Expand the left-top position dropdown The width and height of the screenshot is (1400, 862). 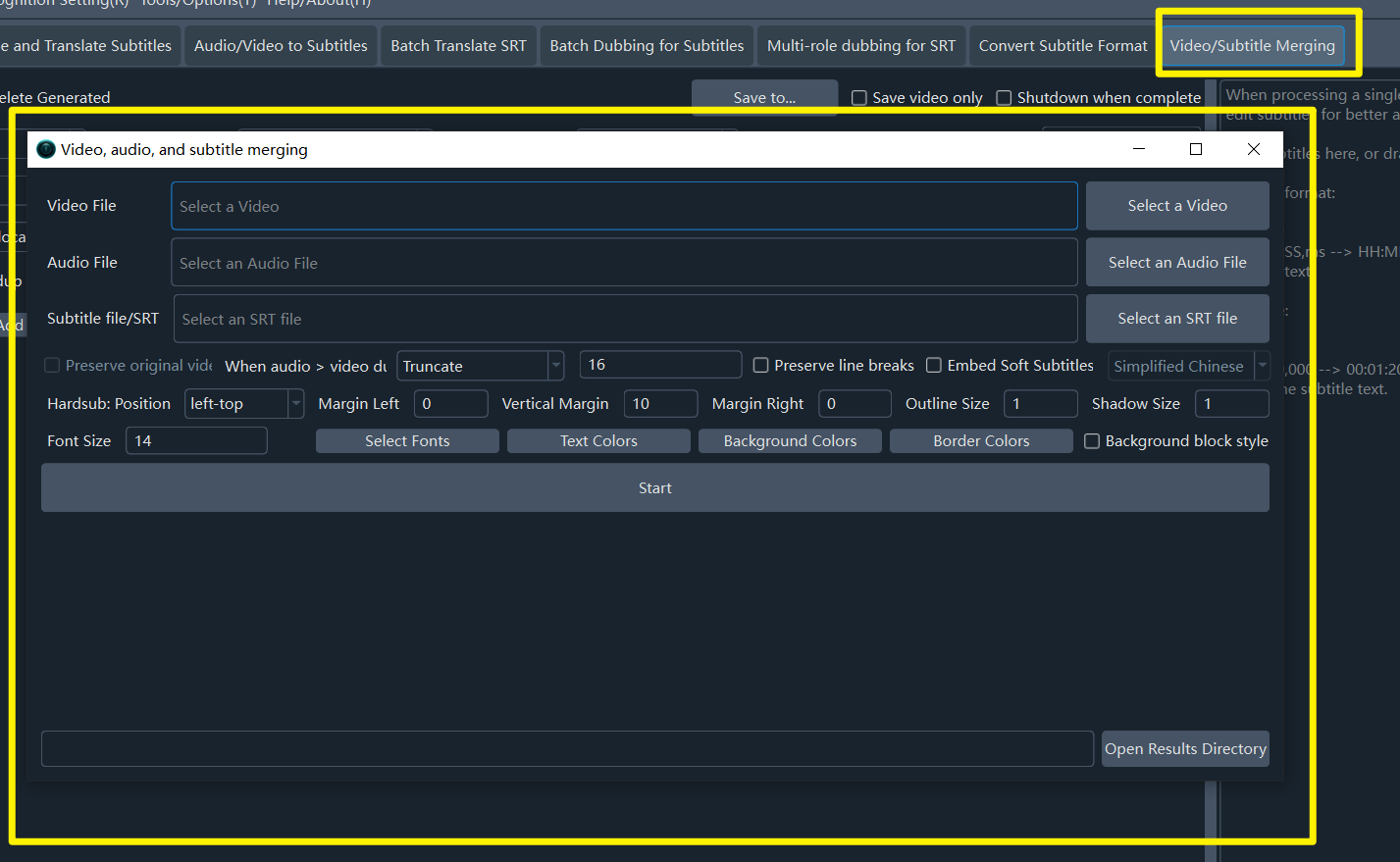295,404
